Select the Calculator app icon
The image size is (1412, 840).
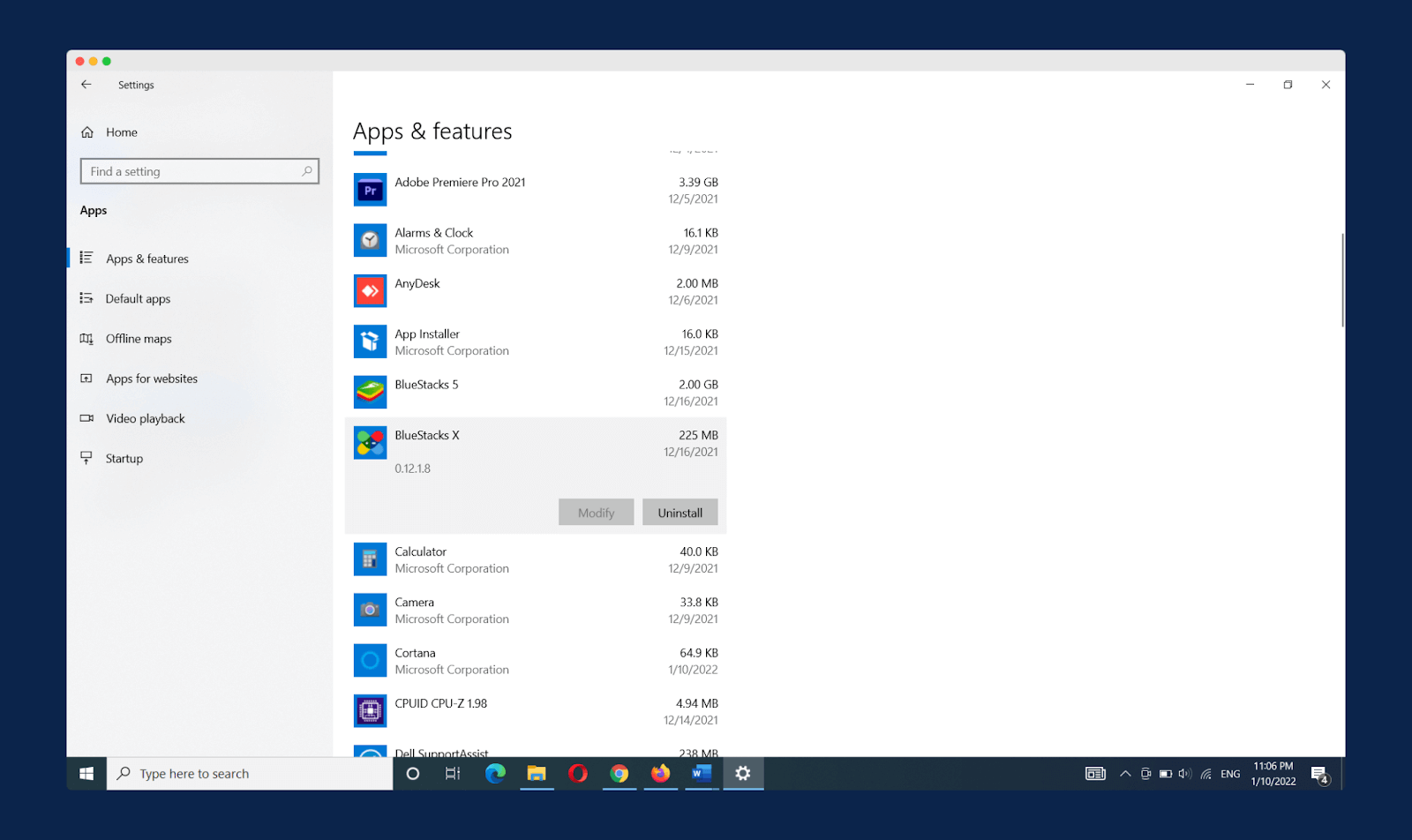pyautogui.click(x=370, y=559)
